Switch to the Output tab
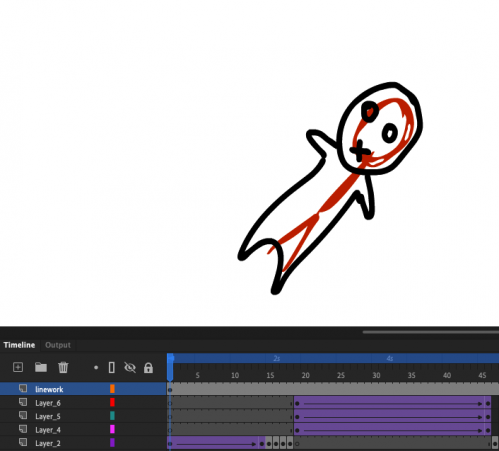 (58, 345)
